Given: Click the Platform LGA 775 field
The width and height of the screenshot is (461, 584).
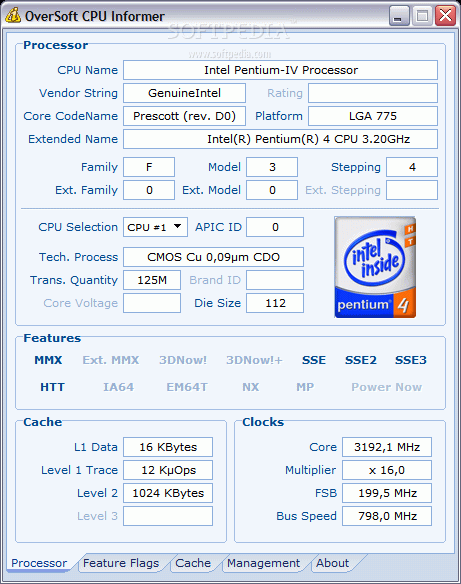Looking at the screenshot, I should pyautogui.click(x=373, y=116).
